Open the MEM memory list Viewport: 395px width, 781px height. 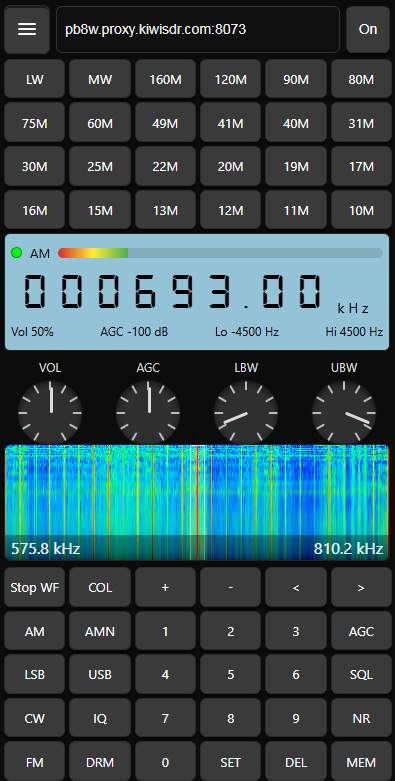(x=361, y=762)
